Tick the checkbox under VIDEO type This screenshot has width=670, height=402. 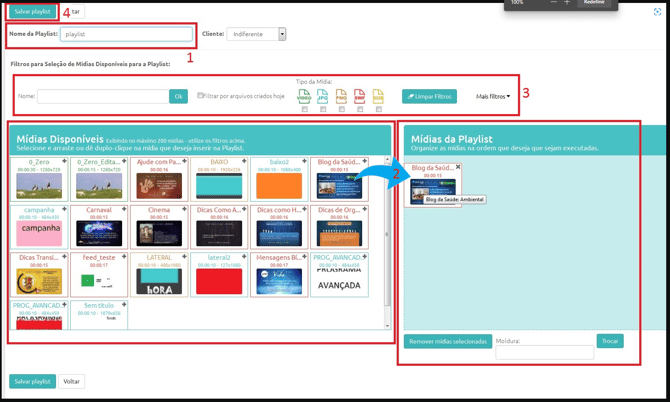click(x=304, y=109)
